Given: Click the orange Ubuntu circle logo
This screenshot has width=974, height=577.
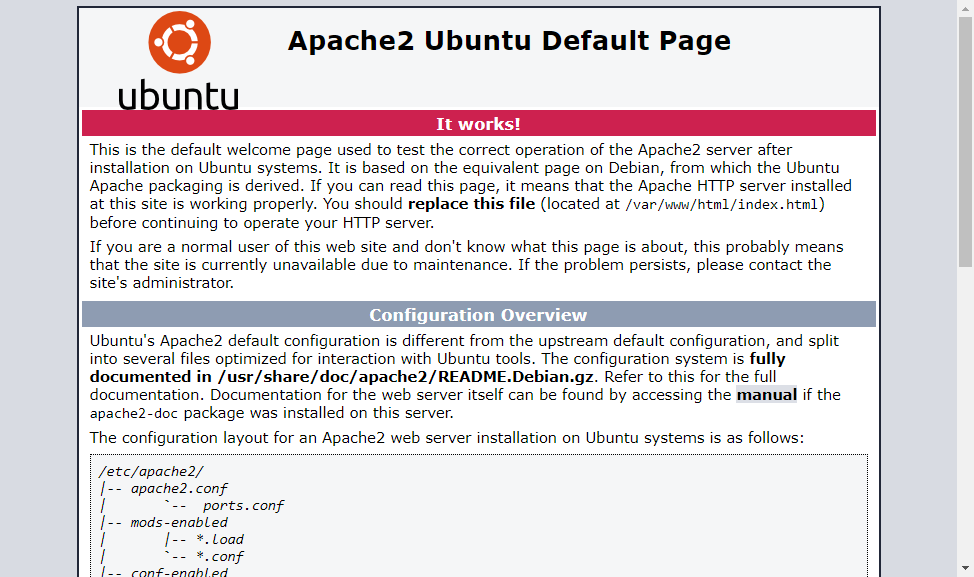Looking at the screenshot, I should tap(180, 42).
